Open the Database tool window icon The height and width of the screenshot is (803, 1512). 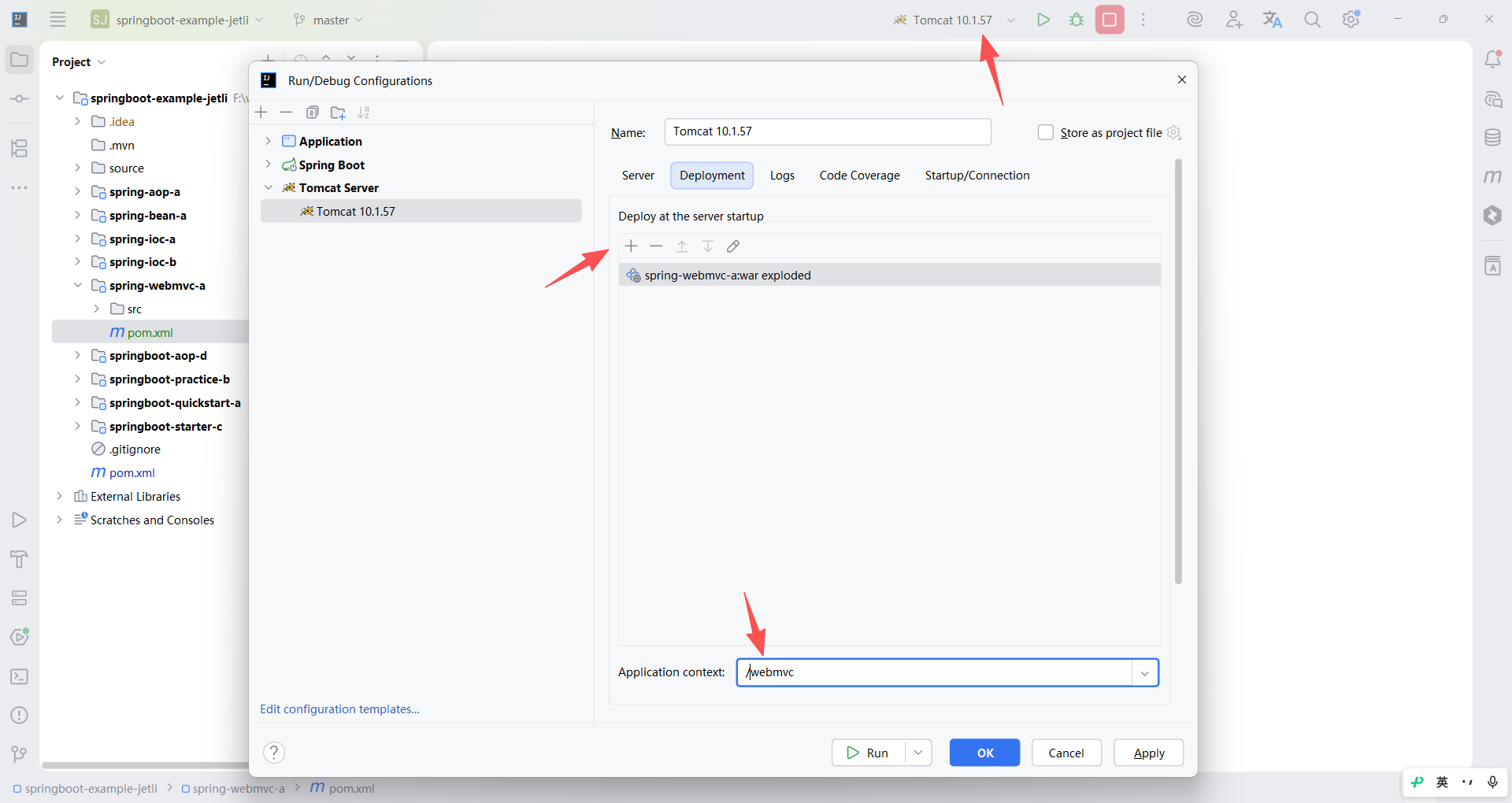pyautogui.click(x=1492, y=138)
